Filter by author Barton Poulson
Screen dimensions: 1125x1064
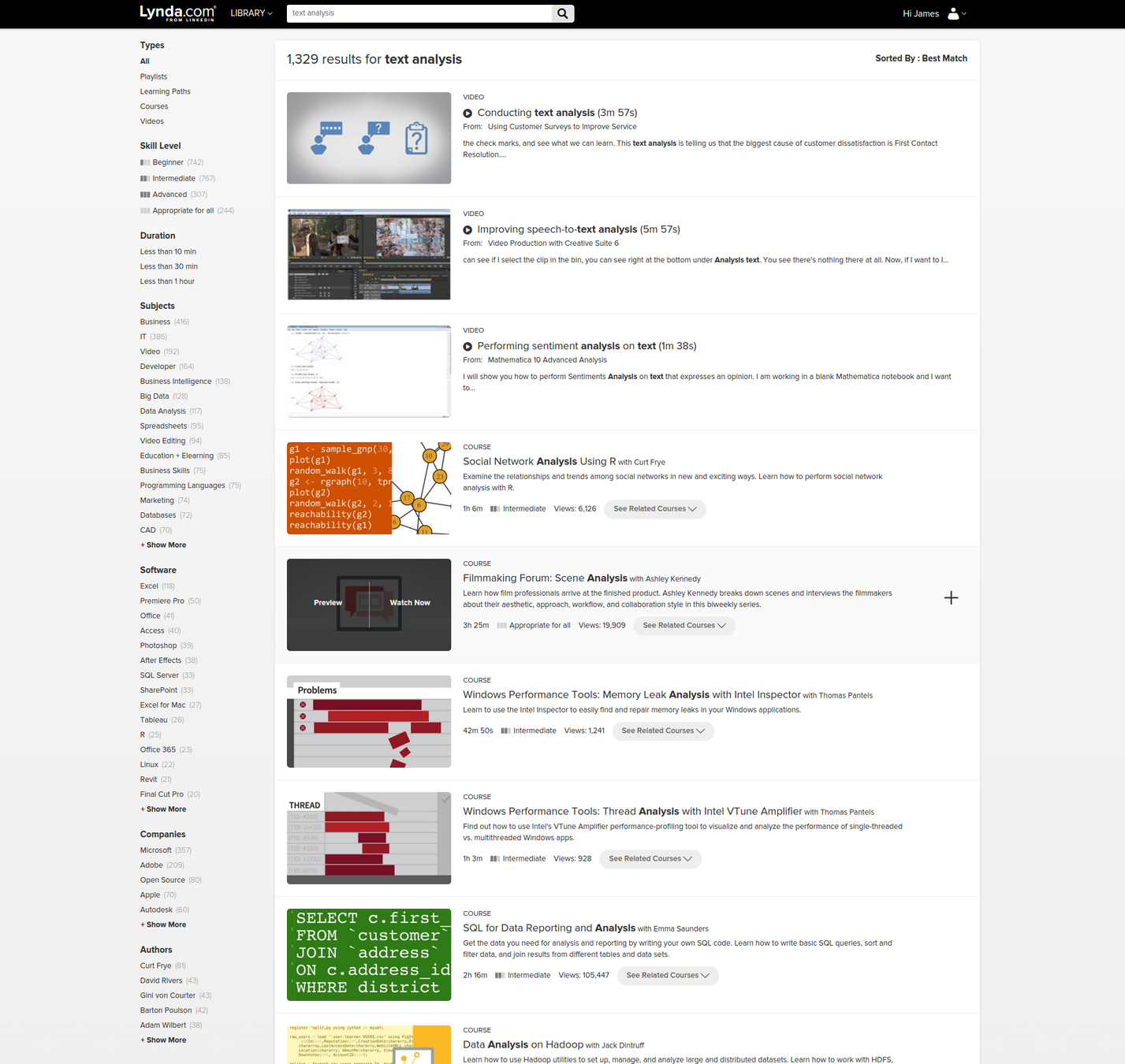[166, 1010]
